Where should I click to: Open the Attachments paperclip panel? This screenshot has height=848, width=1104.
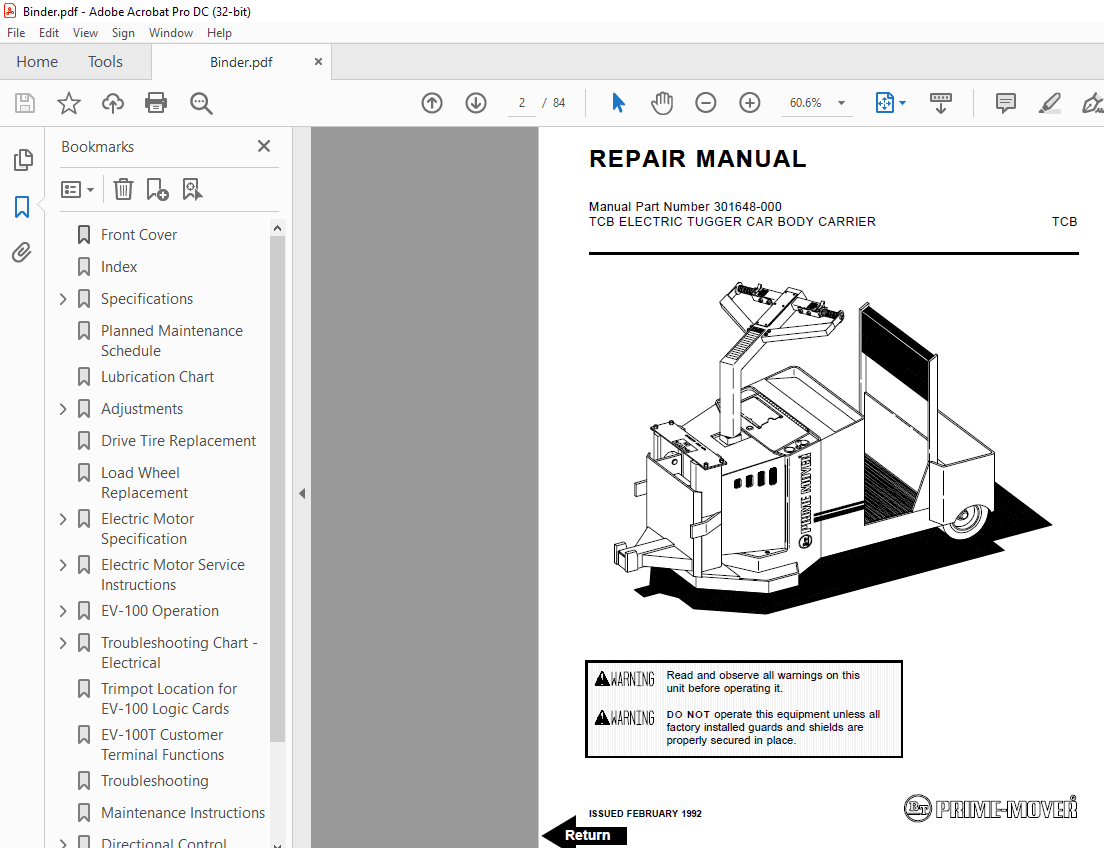point(22,253)
